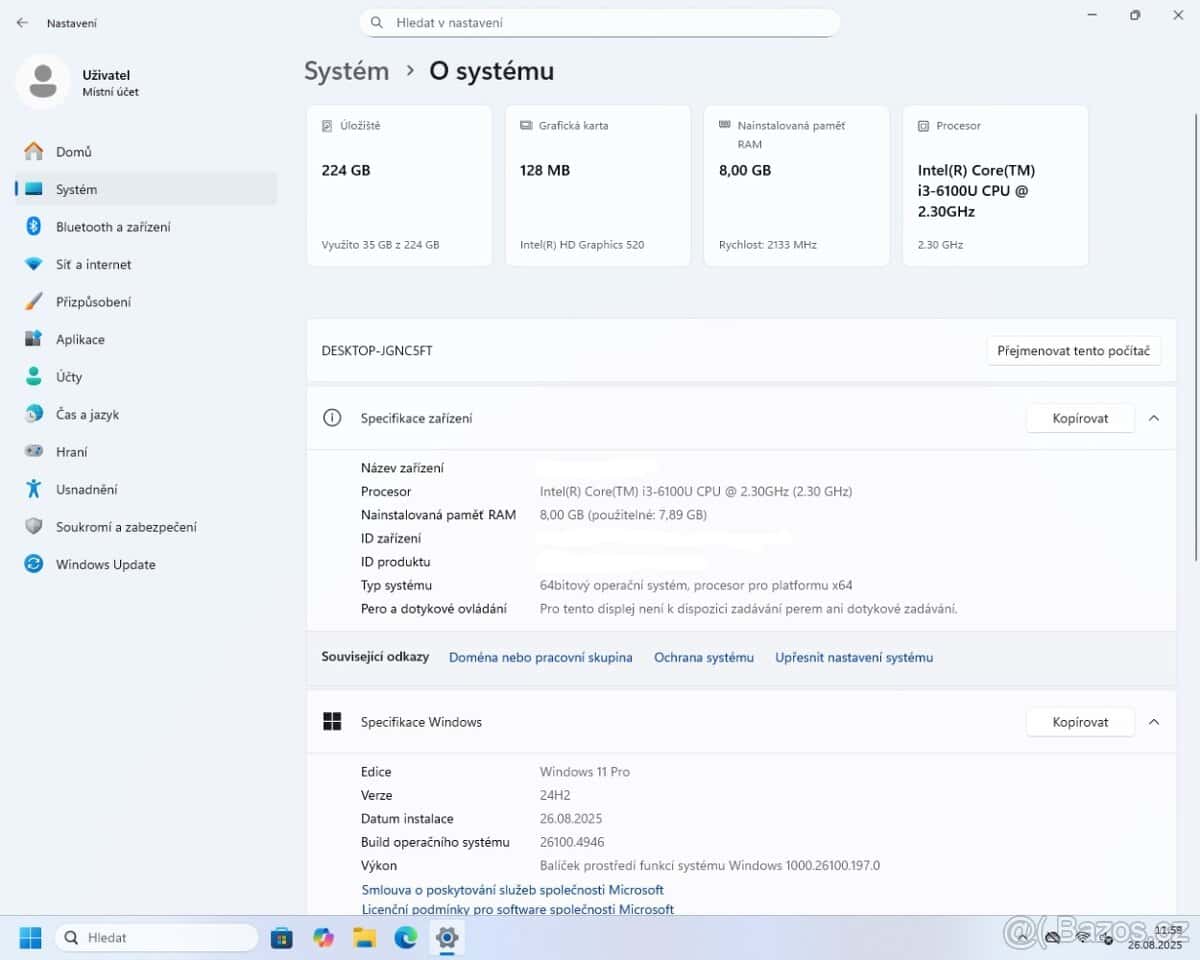
Task: Open File Explorer from the taskbar
Action: click(364, 938)
